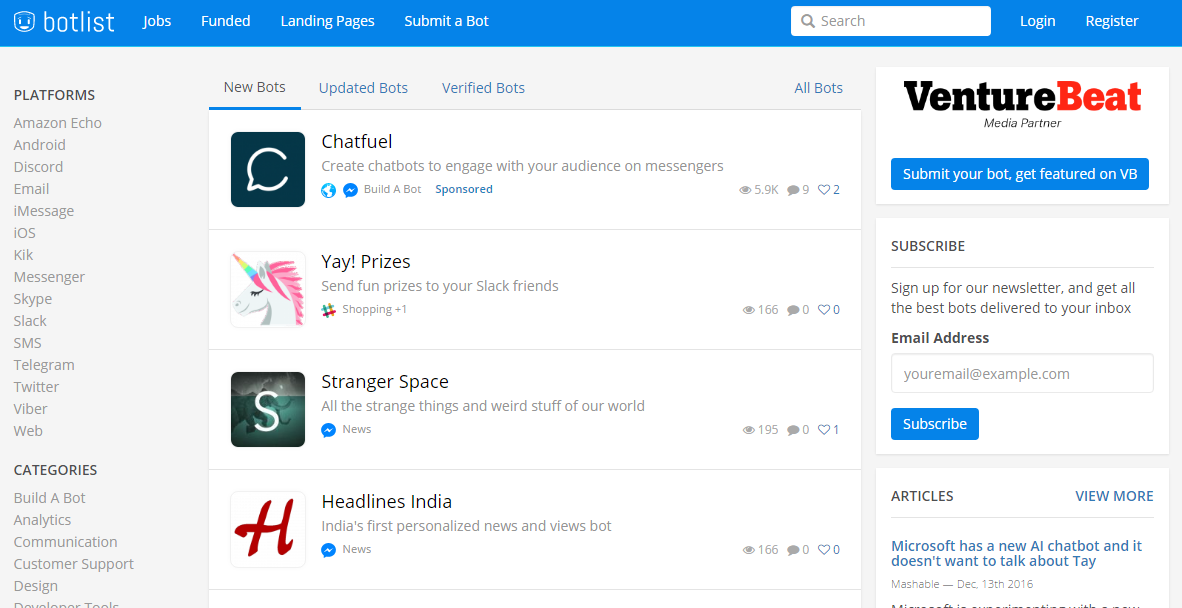
Task: Switch to the Updated Bots tab
Action: coord(363,88)
